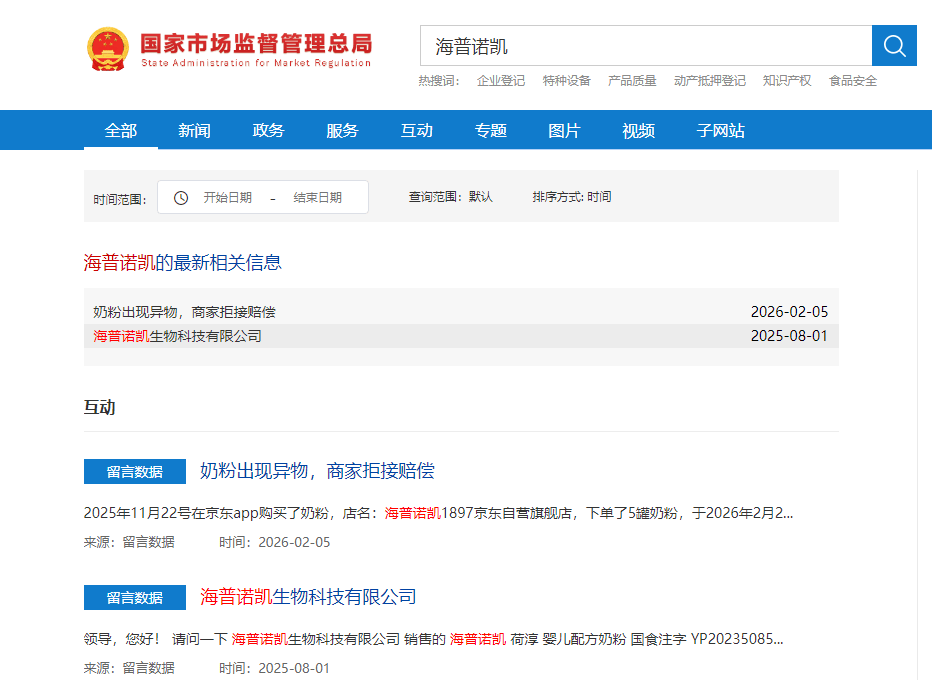The width and height of the screenshot is (932, 680).
Task: Open the 服务 navigation tab
Action: click(343, 131)
